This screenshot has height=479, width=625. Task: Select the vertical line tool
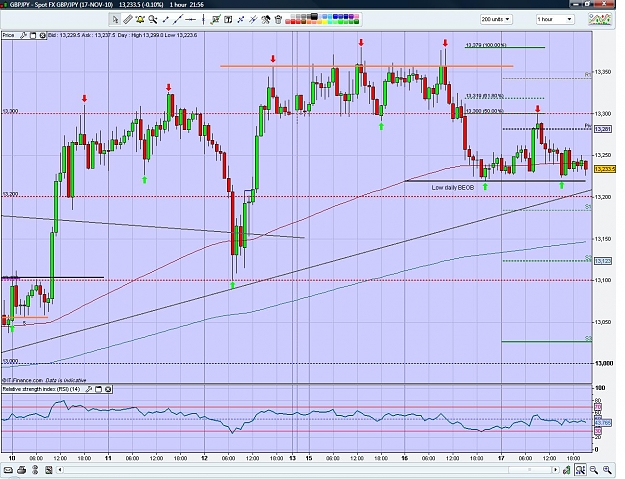point(203,19)
